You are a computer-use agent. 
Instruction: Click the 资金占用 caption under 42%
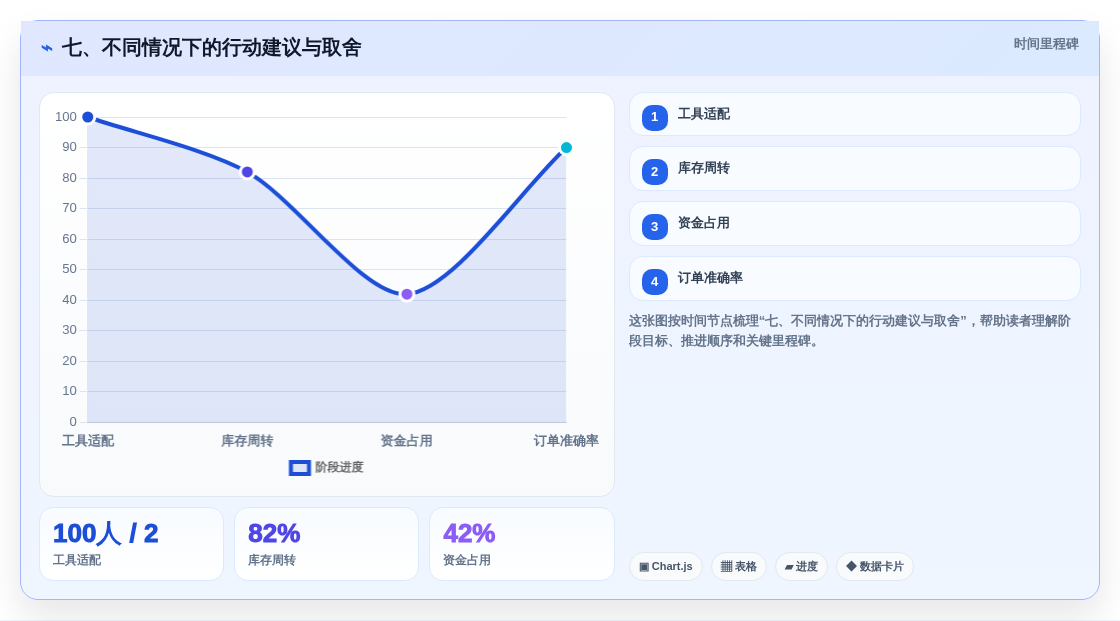[x=467, y=560]
